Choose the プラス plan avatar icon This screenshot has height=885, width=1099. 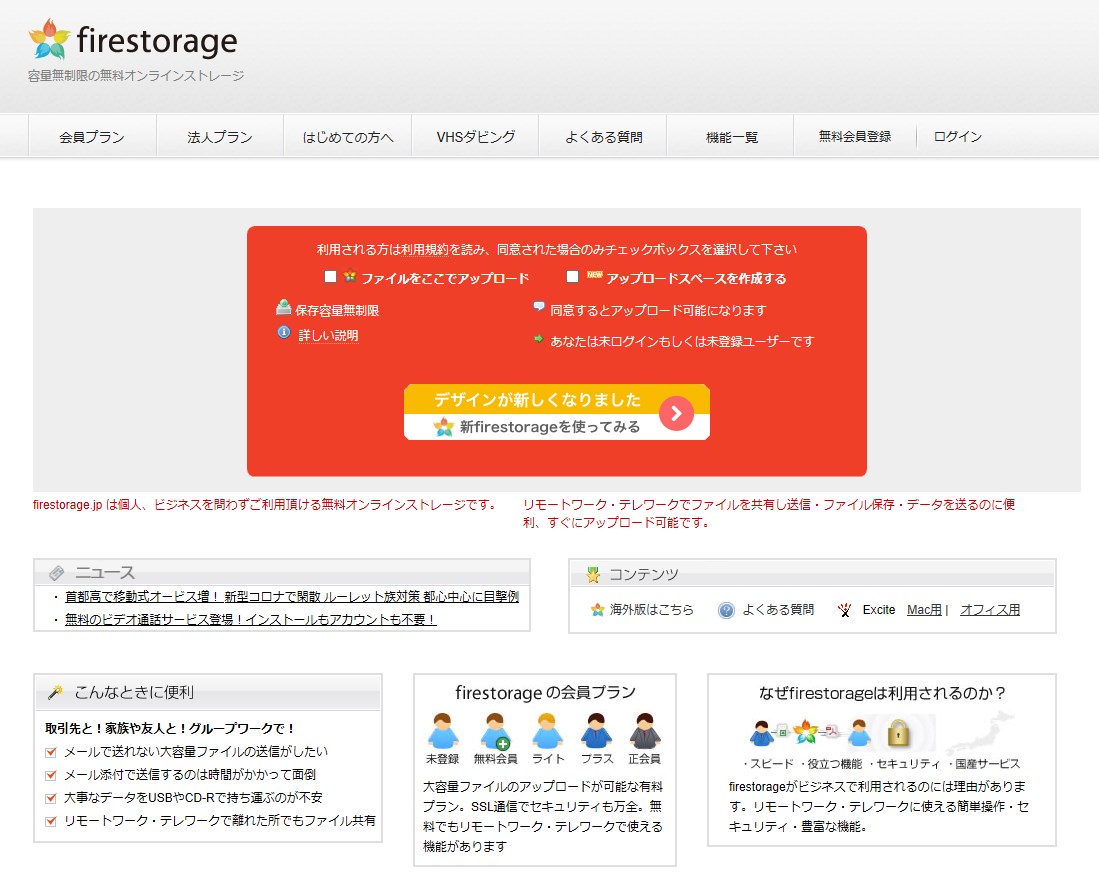(597, 732)
